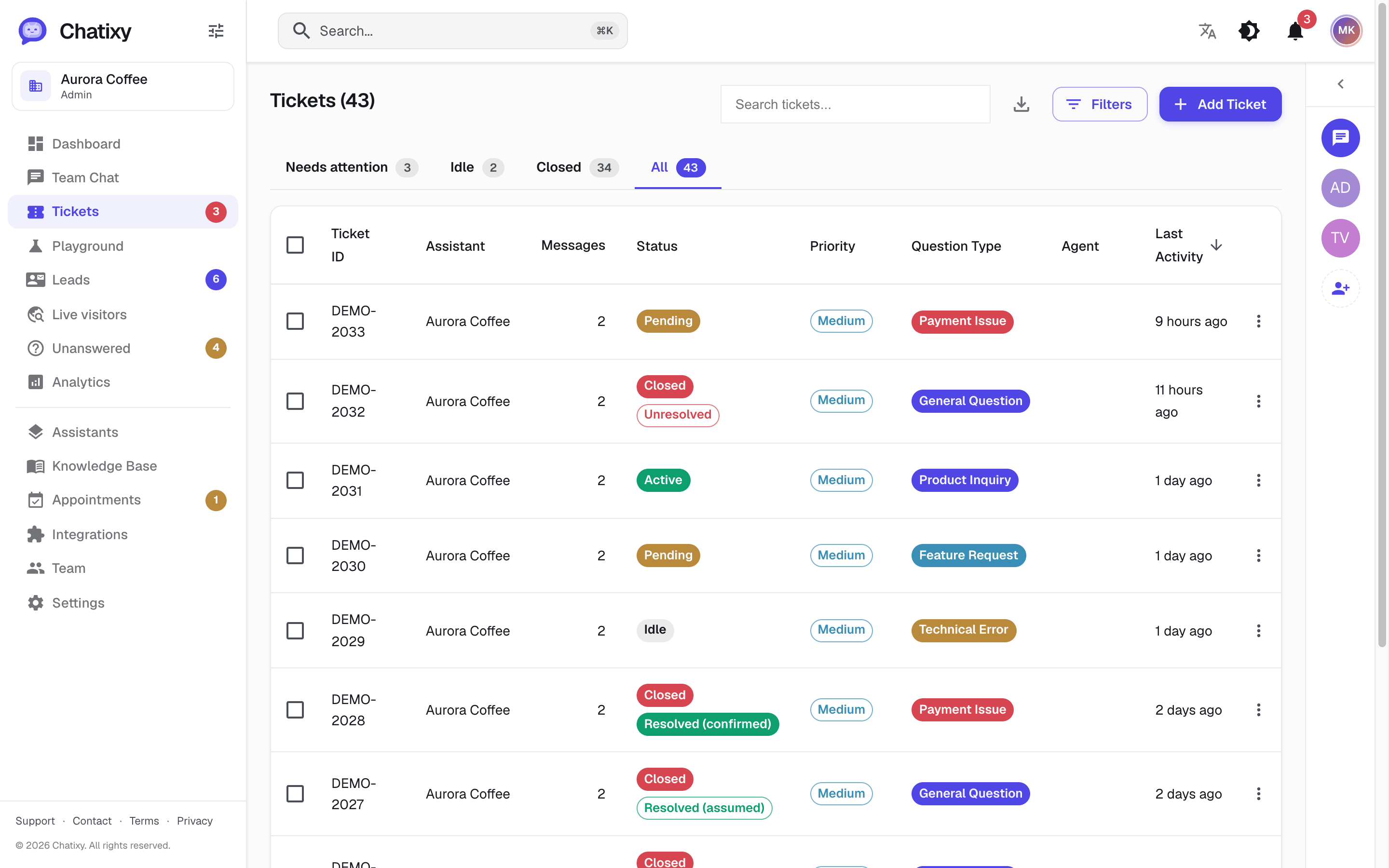The height and width of the screenshot is (868, 1389).
Task: Open Appointments in sidebar
Action: [123, 500]
